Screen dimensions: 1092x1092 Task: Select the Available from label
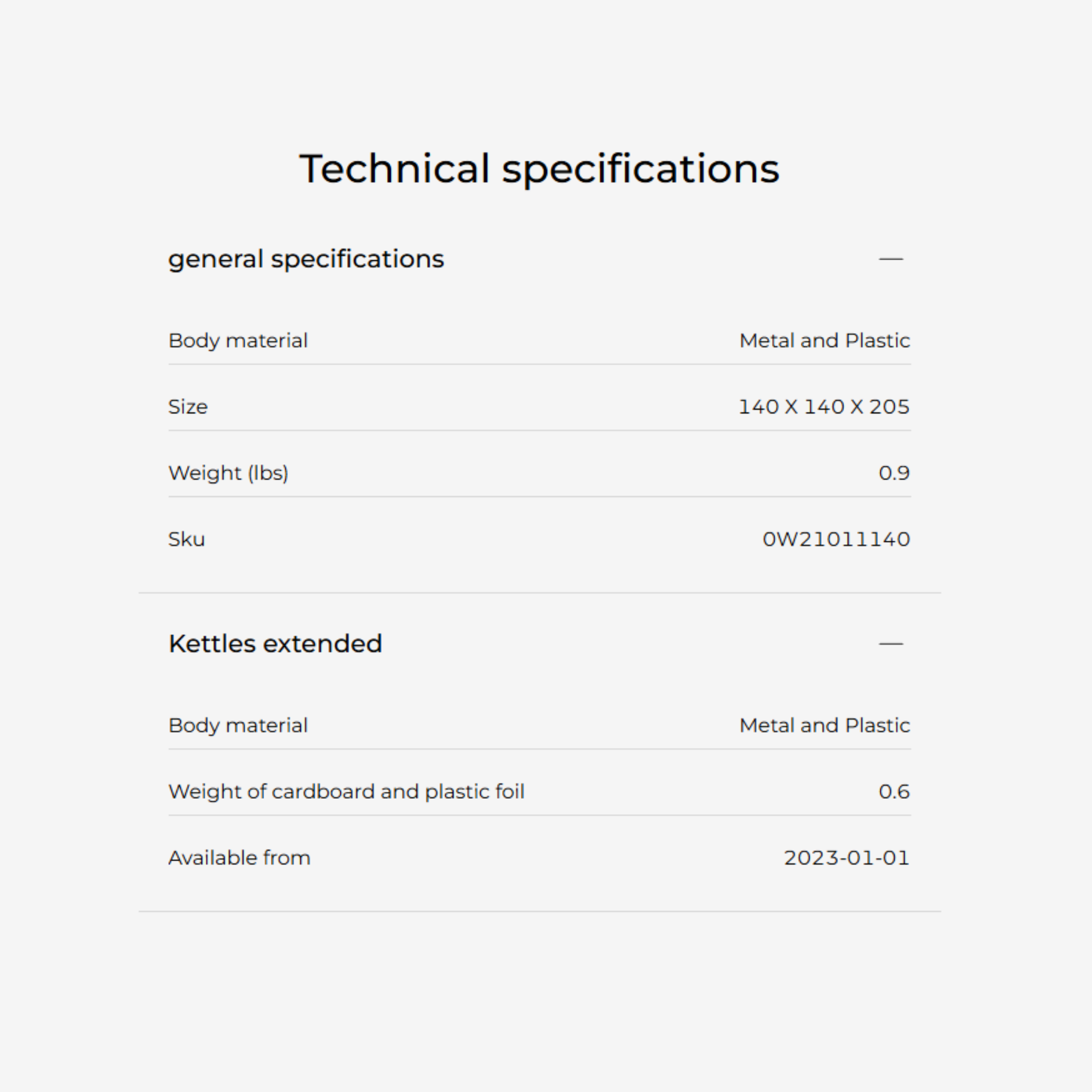click(x=239, y=858)
